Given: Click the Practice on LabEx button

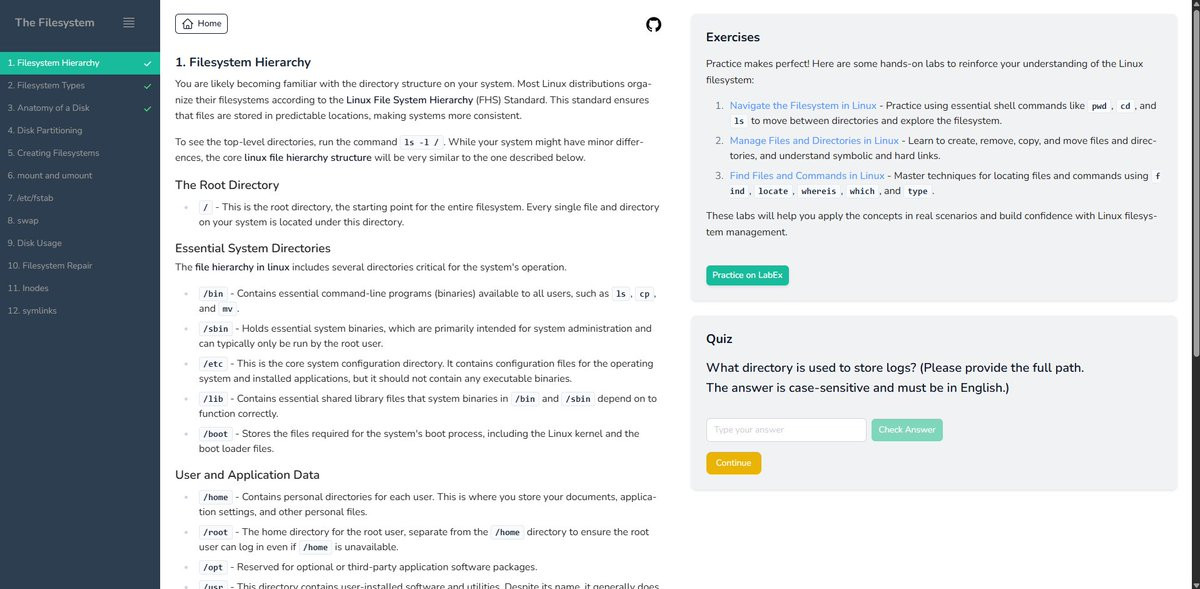Looking at the screenshot, I should (747, 275).
